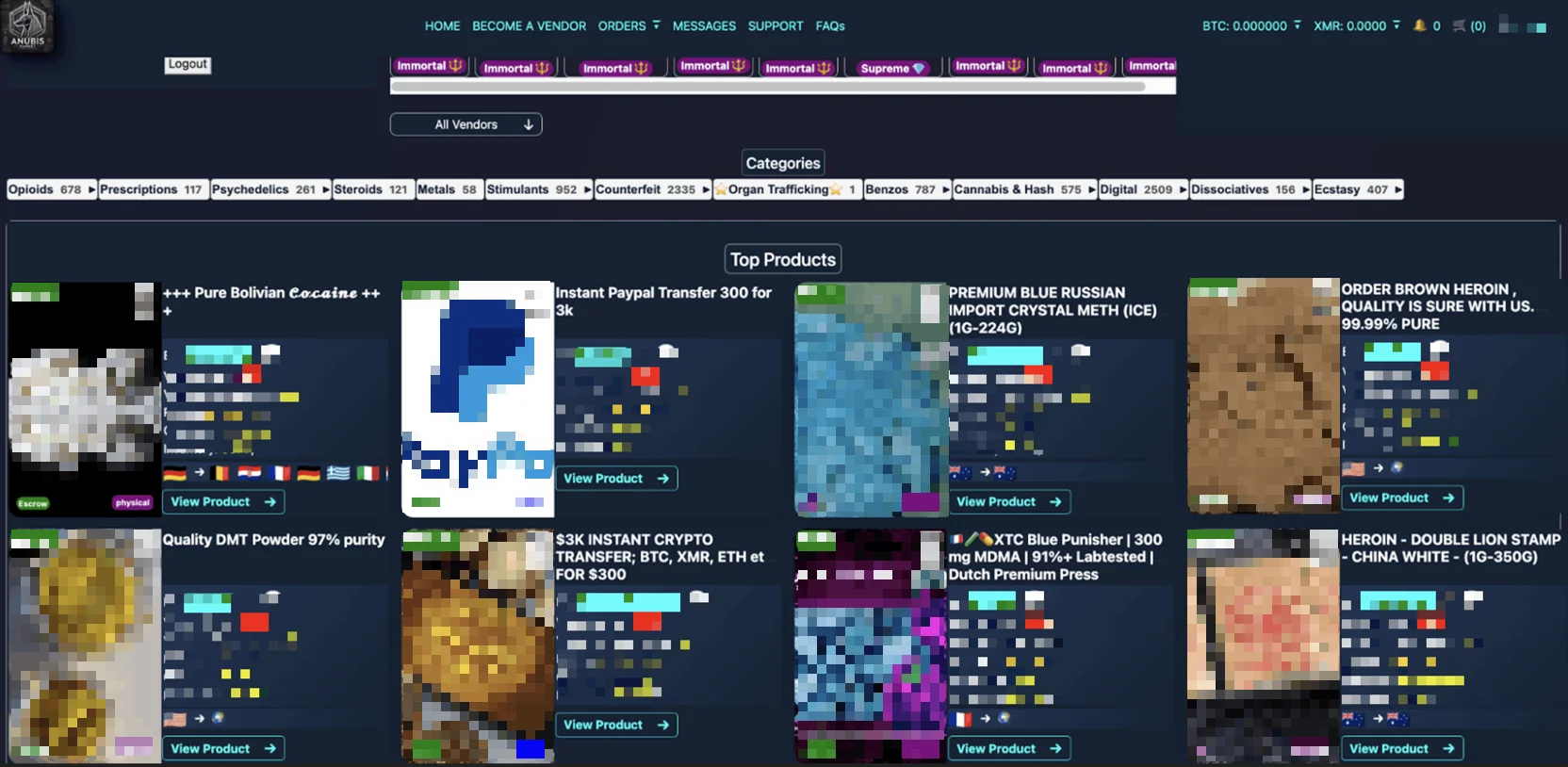Expand the Digital category arrow
The image size is (1568, 767).
[x=1183, y=189]
